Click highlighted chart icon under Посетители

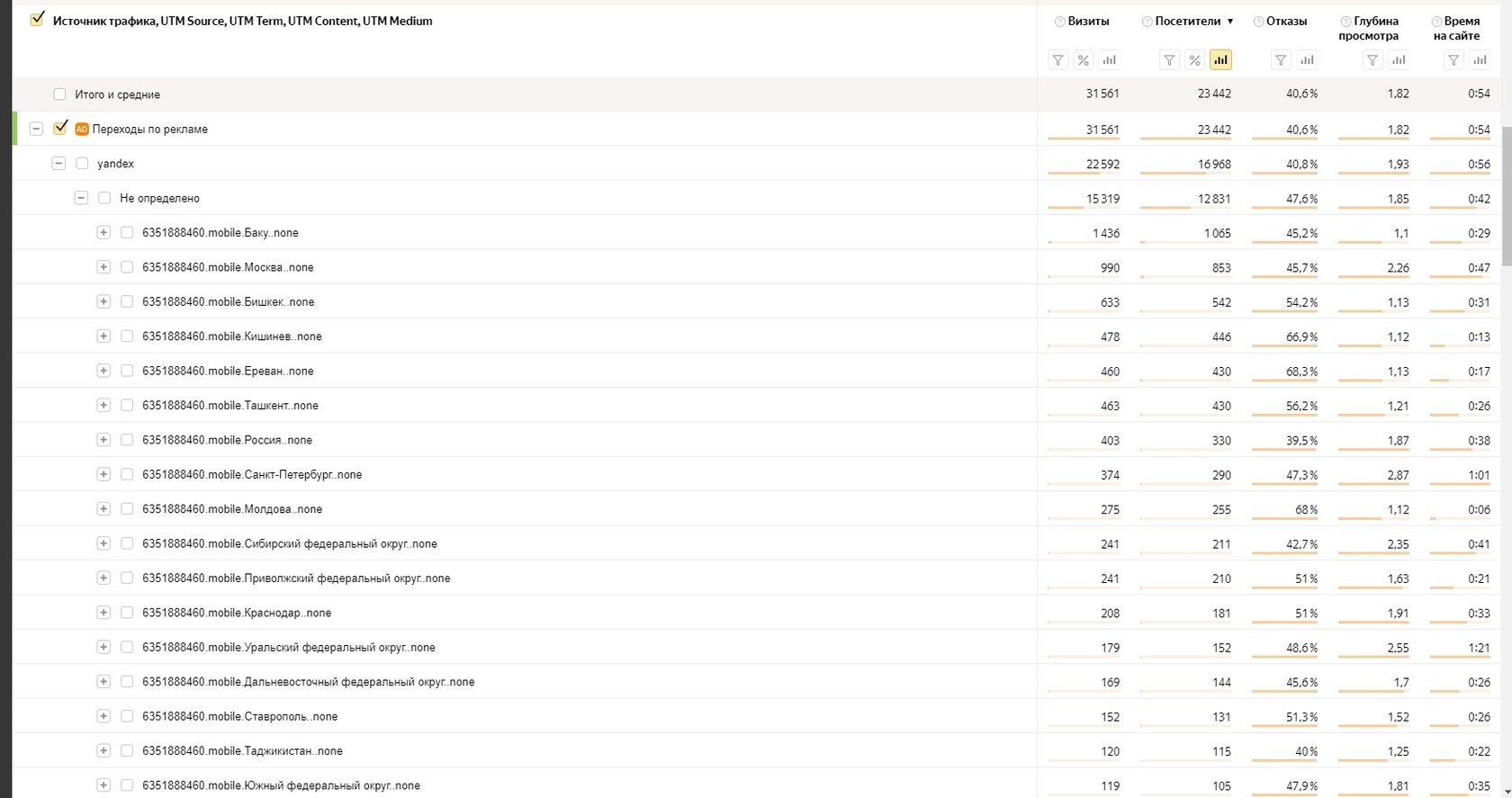[1220, 60]
